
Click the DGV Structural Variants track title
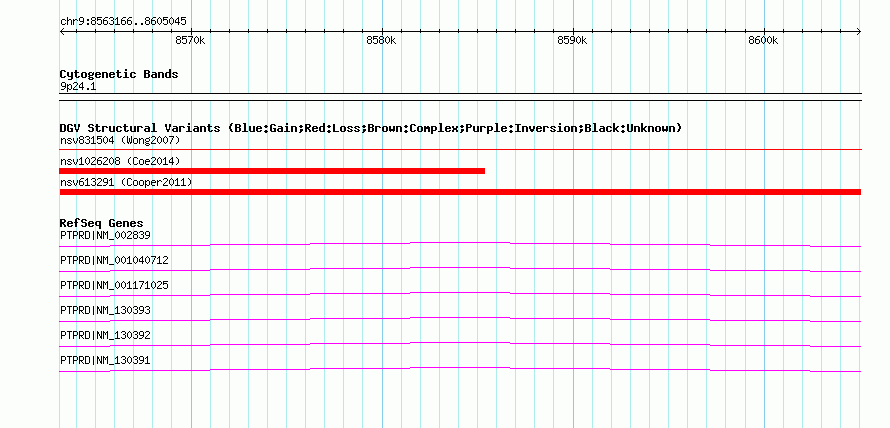click(371, 128)
